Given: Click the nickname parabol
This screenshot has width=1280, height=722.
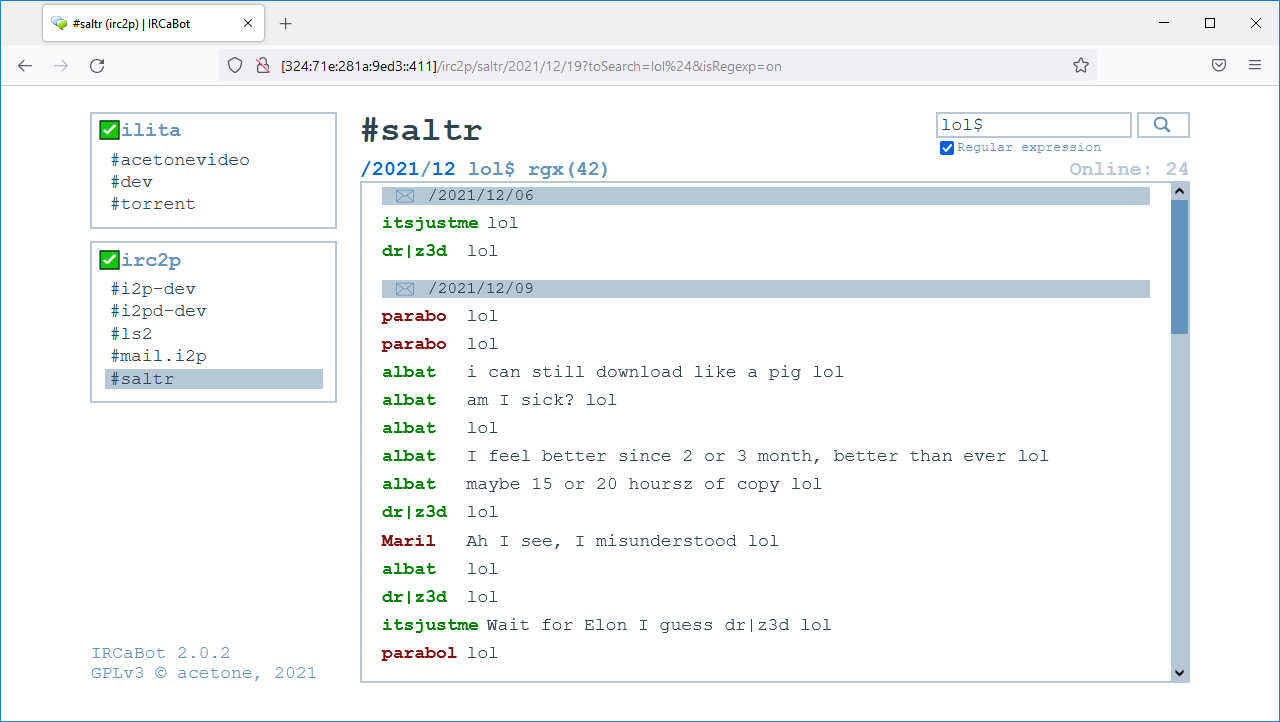Looking at the screenshot, I should (419, 653).
